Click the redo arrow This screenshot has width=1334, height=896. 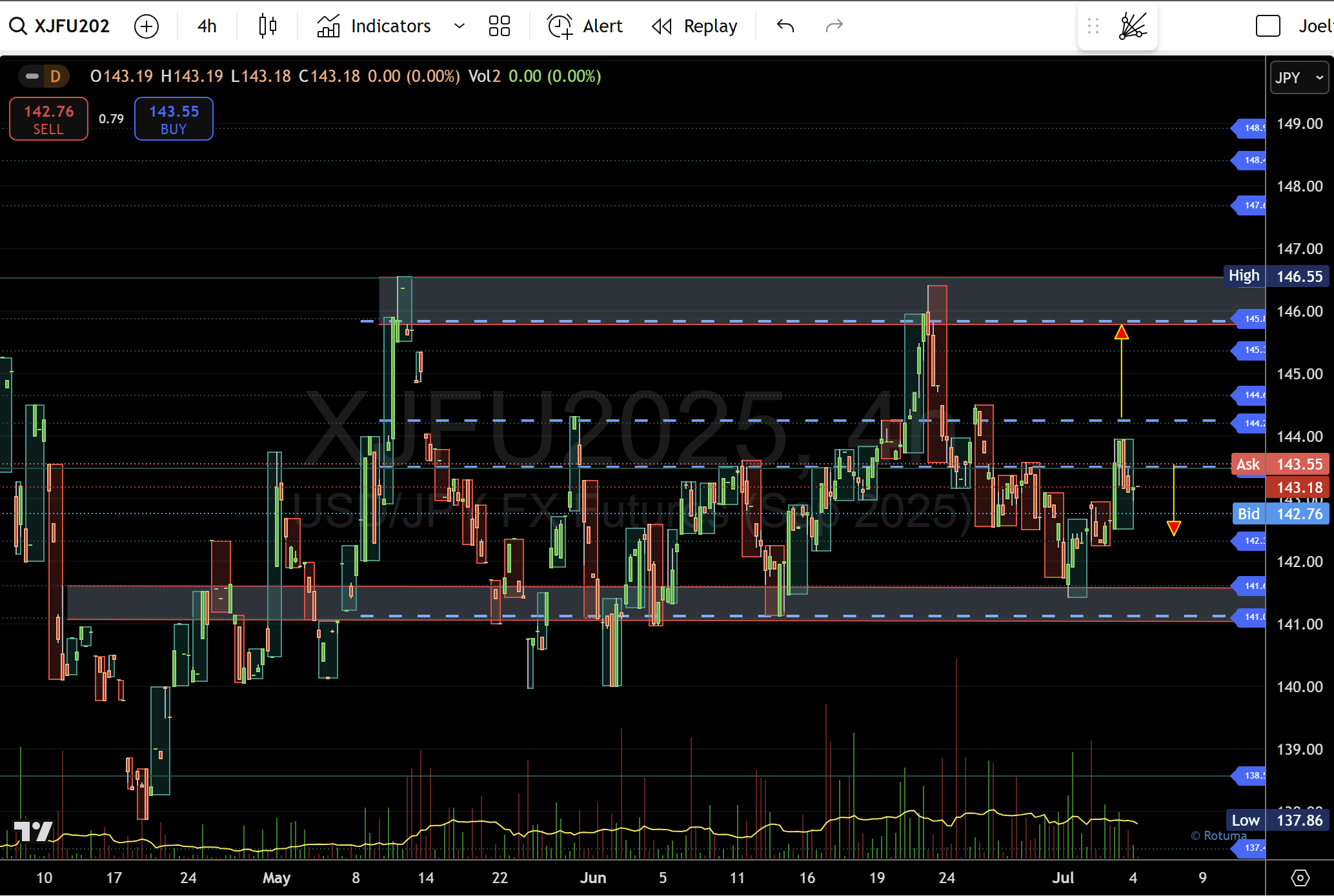(834, 26)
